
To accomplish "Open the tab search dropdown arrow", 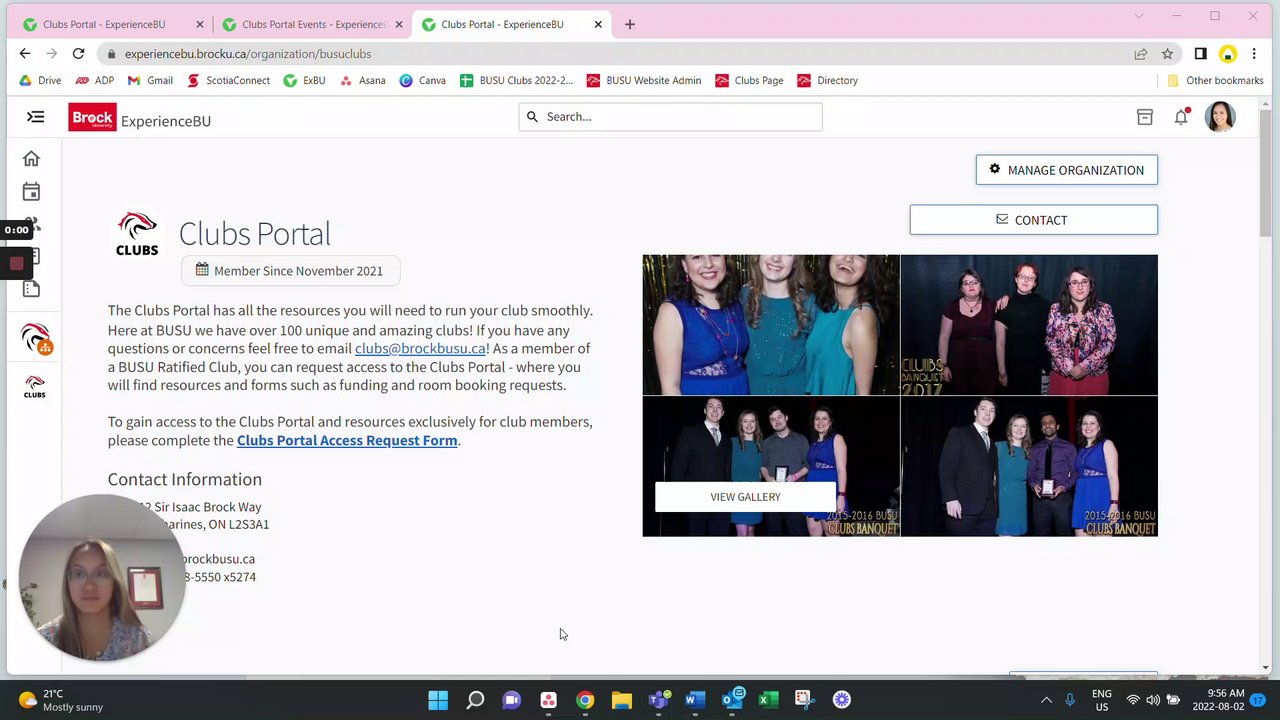I will pyautogui.click(x=1138, y=16).
